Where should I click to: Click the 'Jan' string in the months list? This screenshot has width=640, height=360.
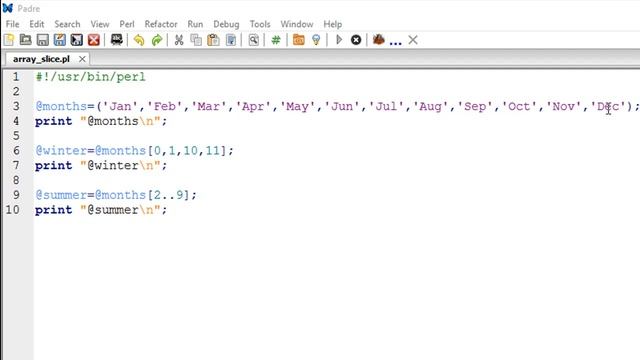120,106
